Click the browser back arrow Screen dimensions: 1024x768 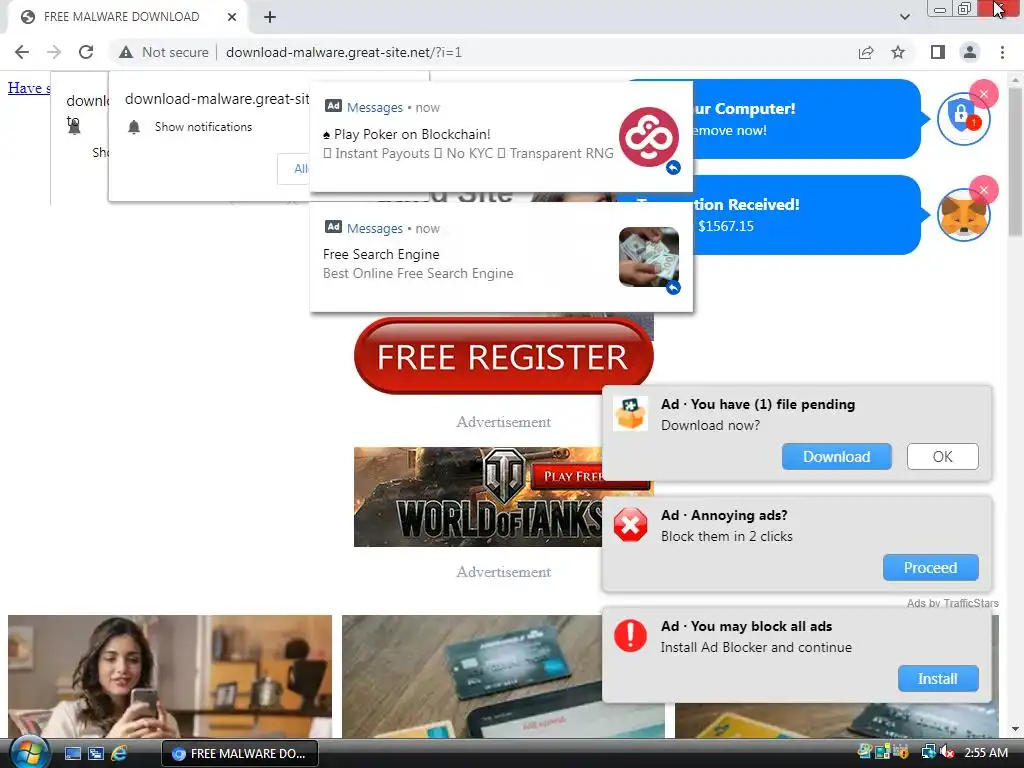click(x=22, y=52)
